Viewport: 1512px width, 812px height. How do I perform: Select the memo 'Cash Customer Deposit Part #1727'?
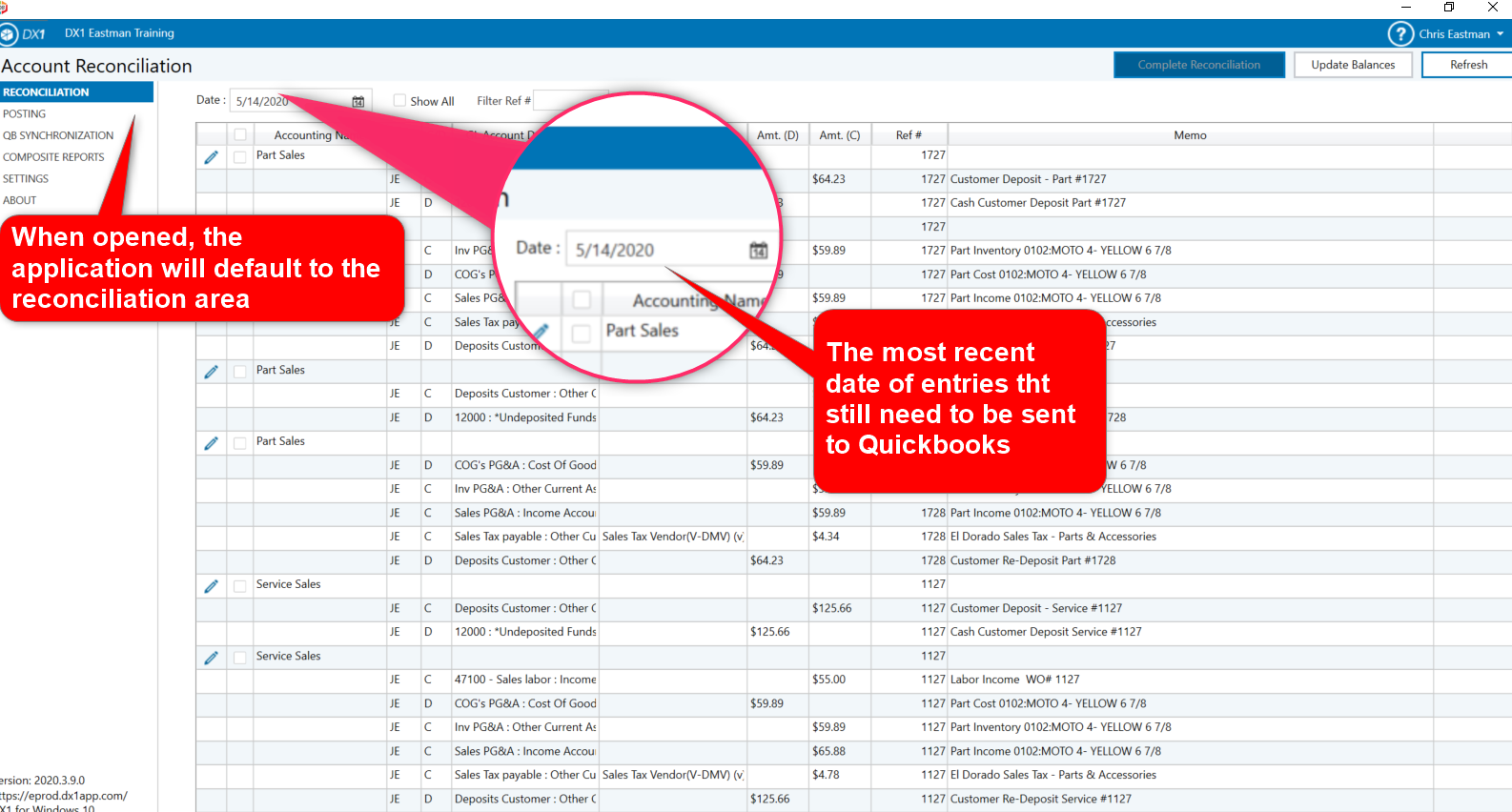click(1037, 203)
